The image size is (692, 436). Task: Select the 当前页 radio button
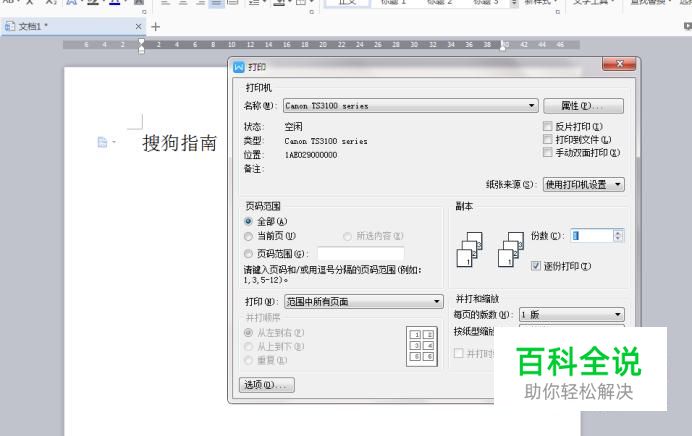pyautogui.click(x=248, y=237)
